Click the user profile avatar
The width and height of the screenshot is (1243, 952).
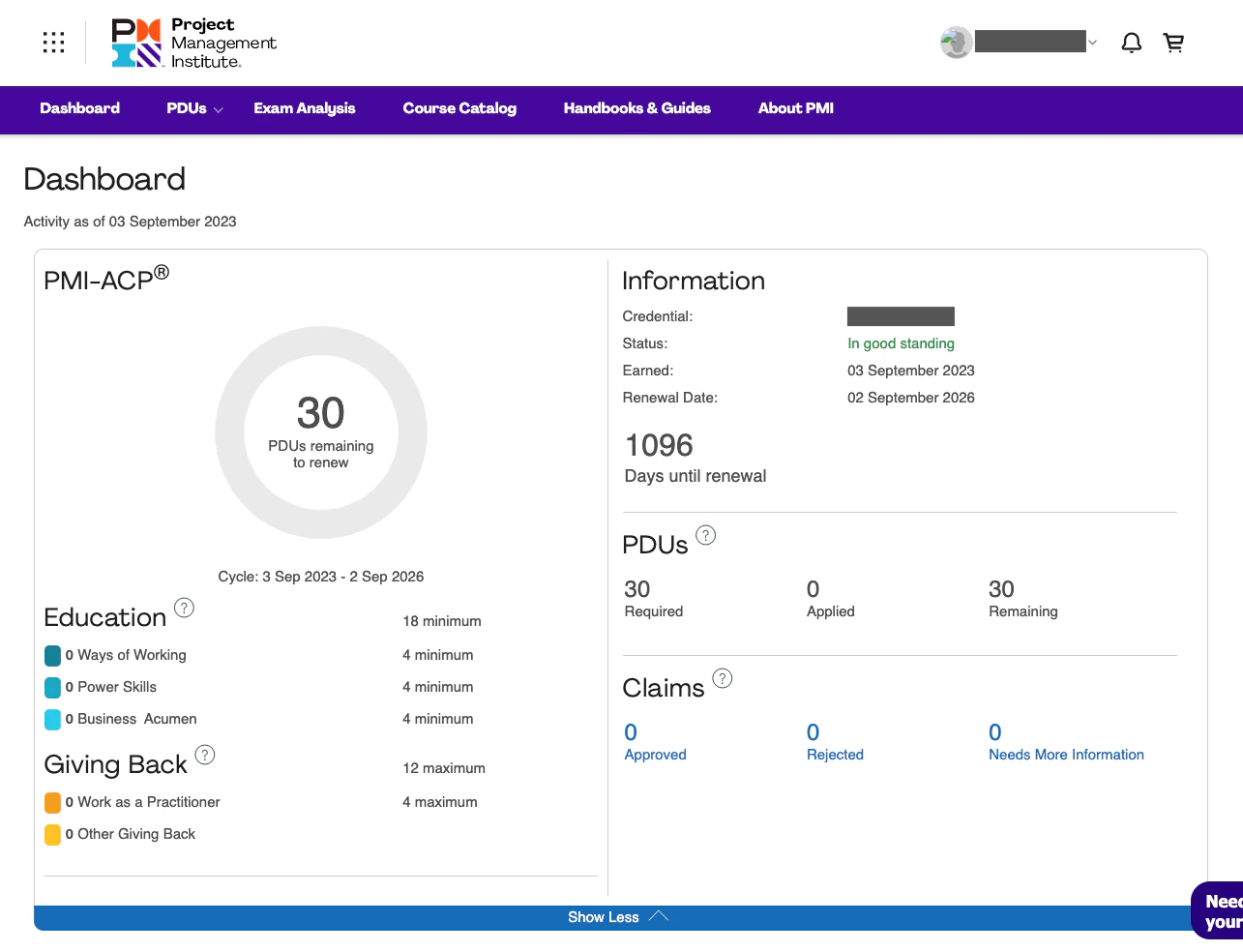957,43
